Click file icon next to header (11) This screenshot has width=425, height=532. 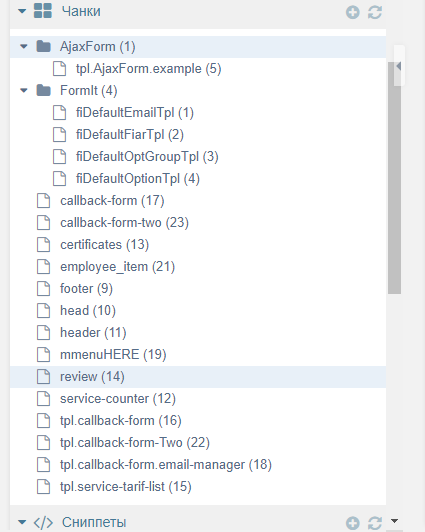click(x=43, y=332)
